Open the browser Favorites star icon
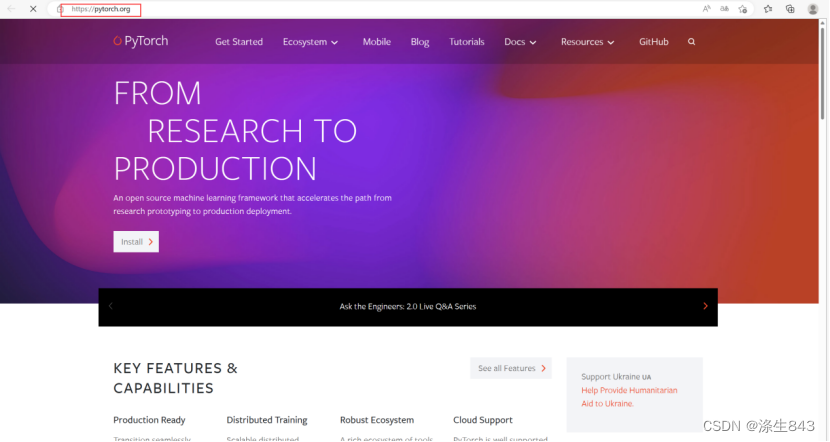The width and height of the screenshot is (830, 442). click(768, 9)
